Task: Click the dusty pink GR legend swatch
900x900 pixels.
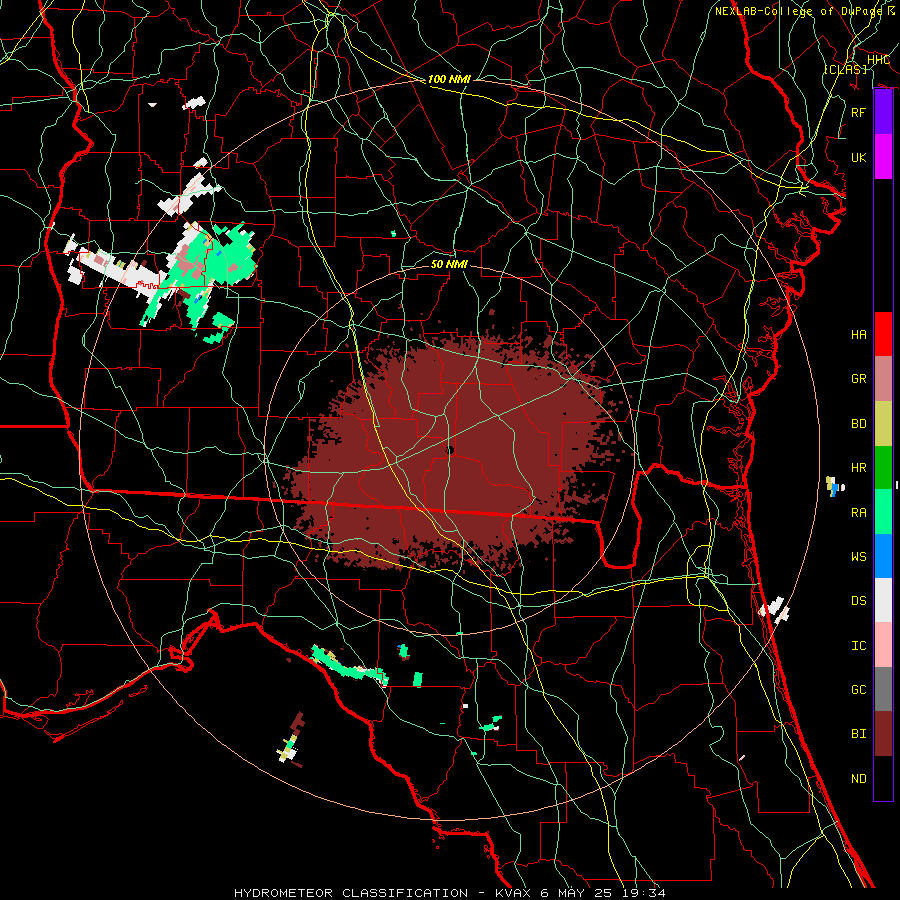Action: click(x=883, y=378)
